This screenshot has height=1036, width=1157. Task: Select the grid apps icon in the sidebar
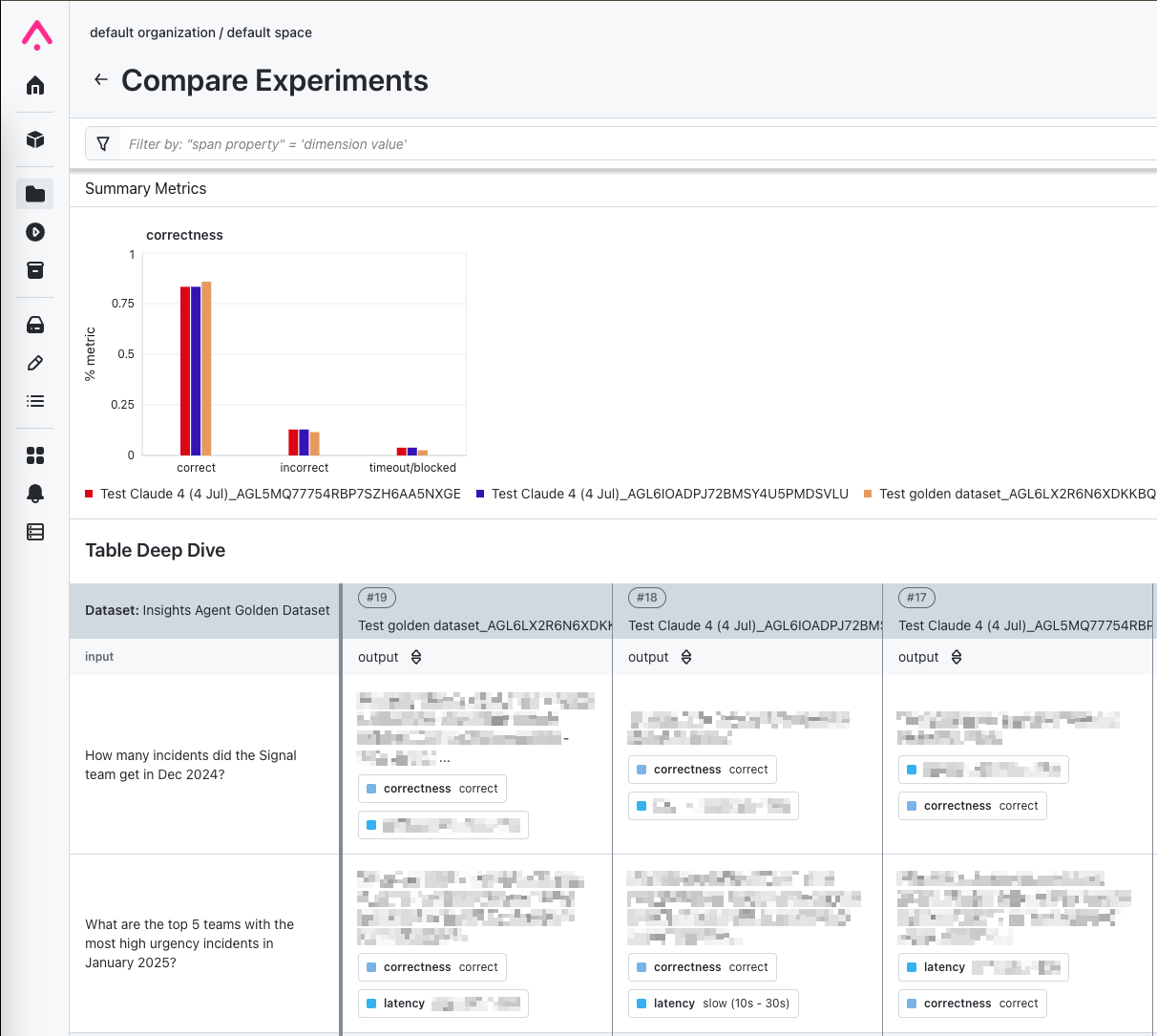click(35, 455)
